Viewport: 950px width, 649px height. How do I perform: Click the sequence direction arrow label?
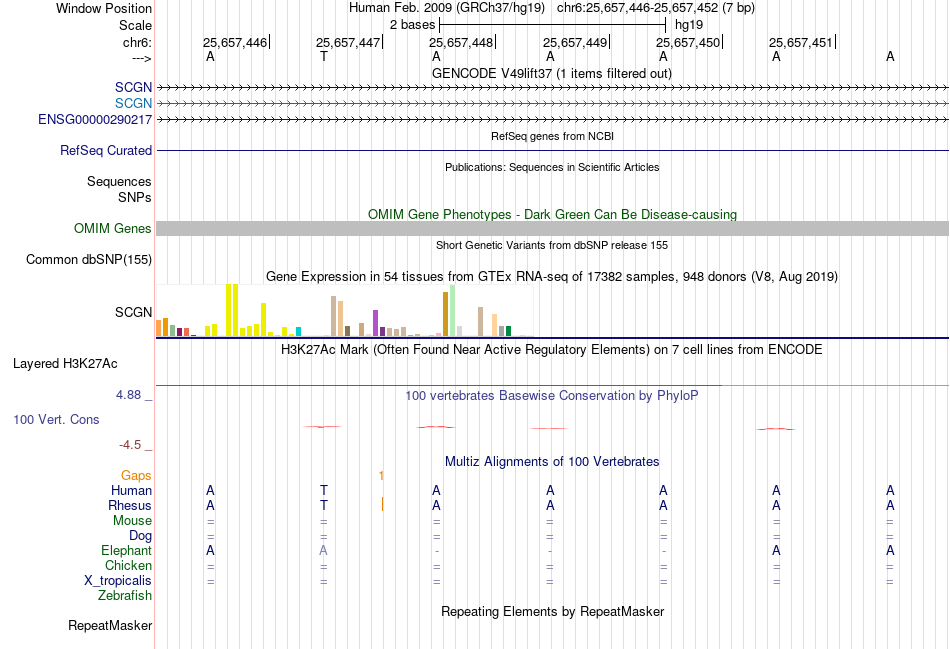pyautogui.click(x=142, y=58)
